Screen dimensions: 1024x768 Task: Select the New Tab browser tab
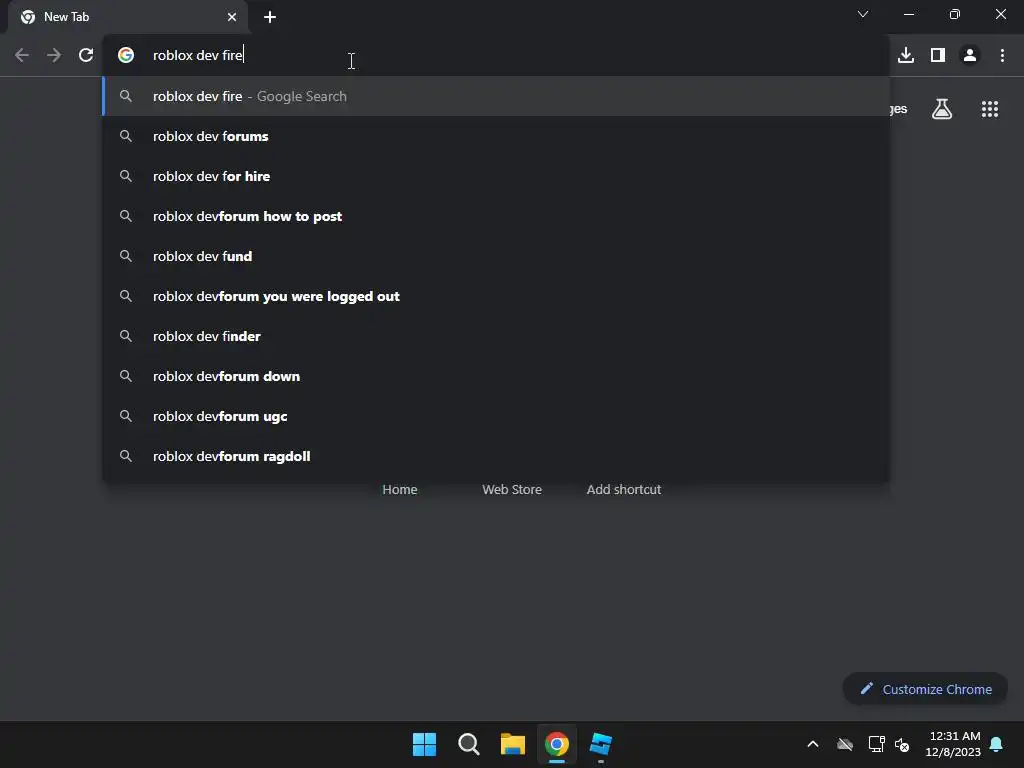[128, 18]
